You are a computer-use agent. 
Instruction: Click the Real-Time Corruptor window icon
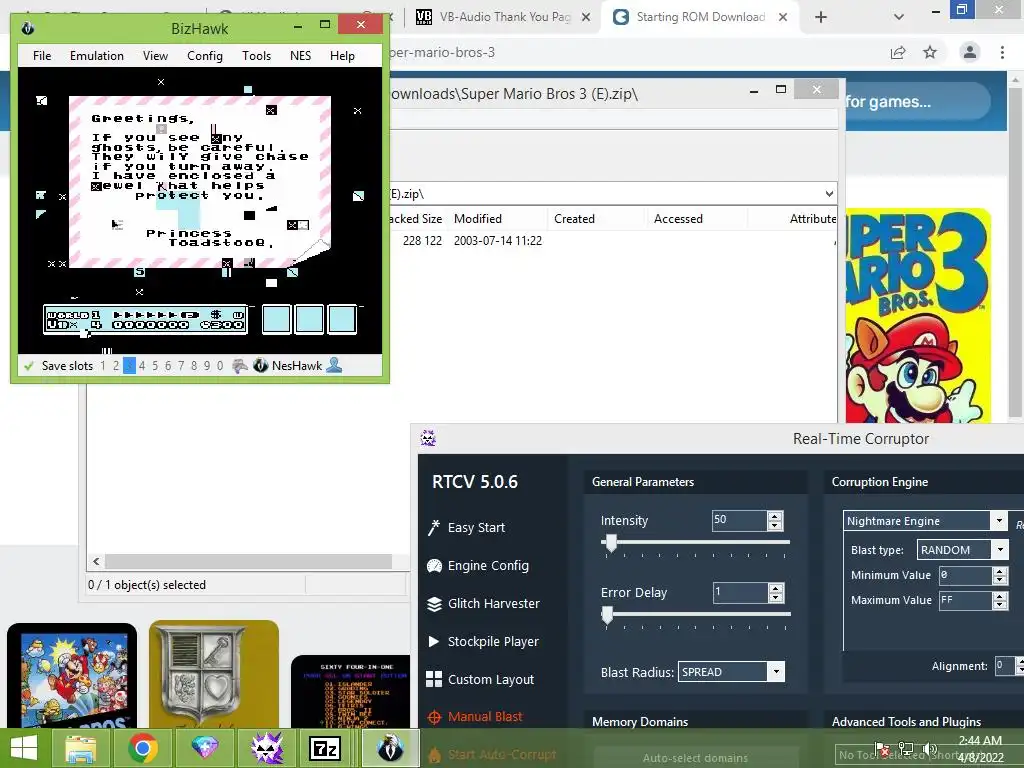click(x=428, y=438)
